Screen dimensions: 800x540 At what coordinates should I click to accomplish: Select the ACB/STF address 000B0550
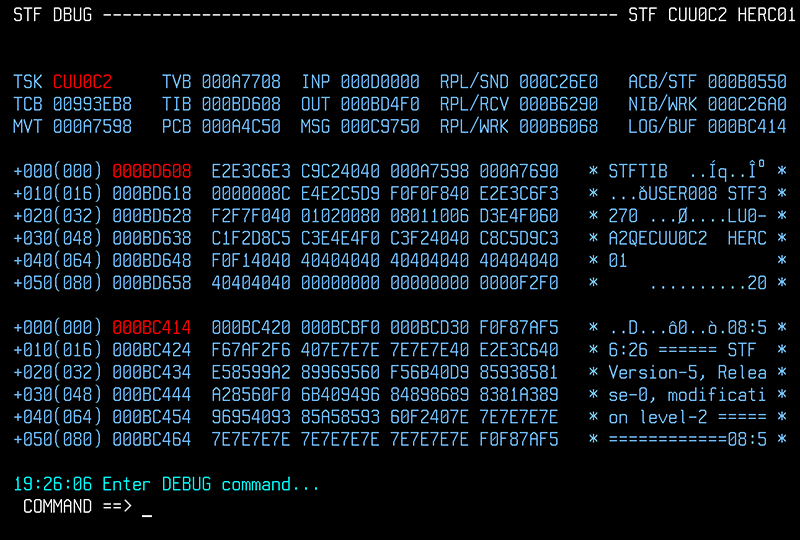pos(747,81)
